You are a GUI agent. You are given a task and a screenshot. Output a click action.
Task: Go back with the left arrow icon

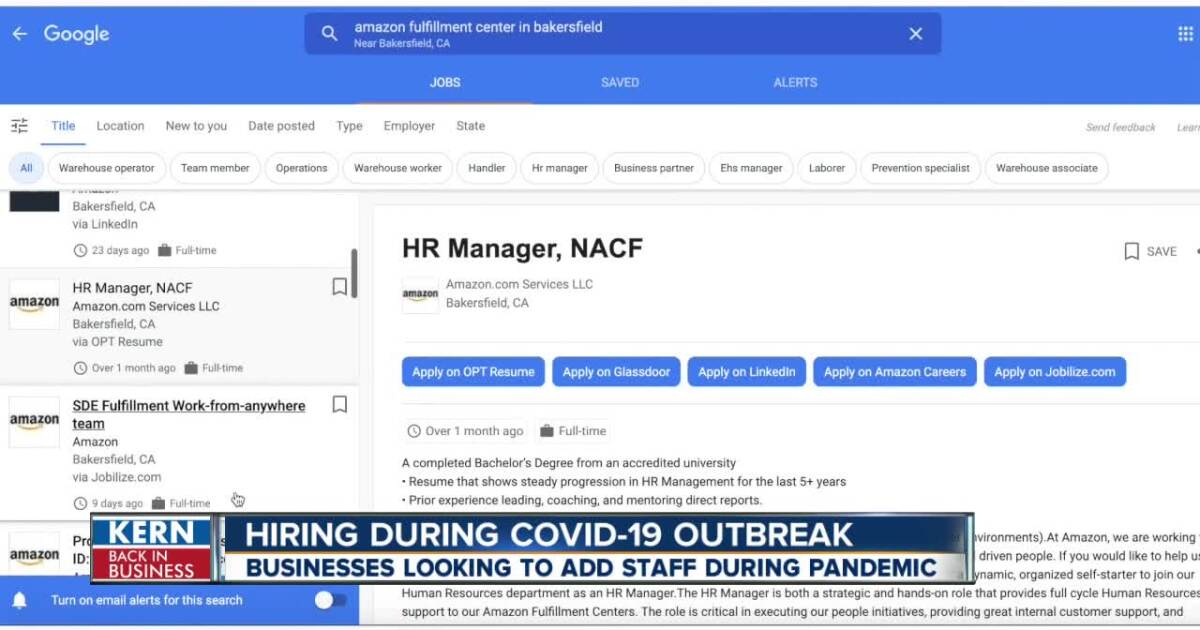19,34
